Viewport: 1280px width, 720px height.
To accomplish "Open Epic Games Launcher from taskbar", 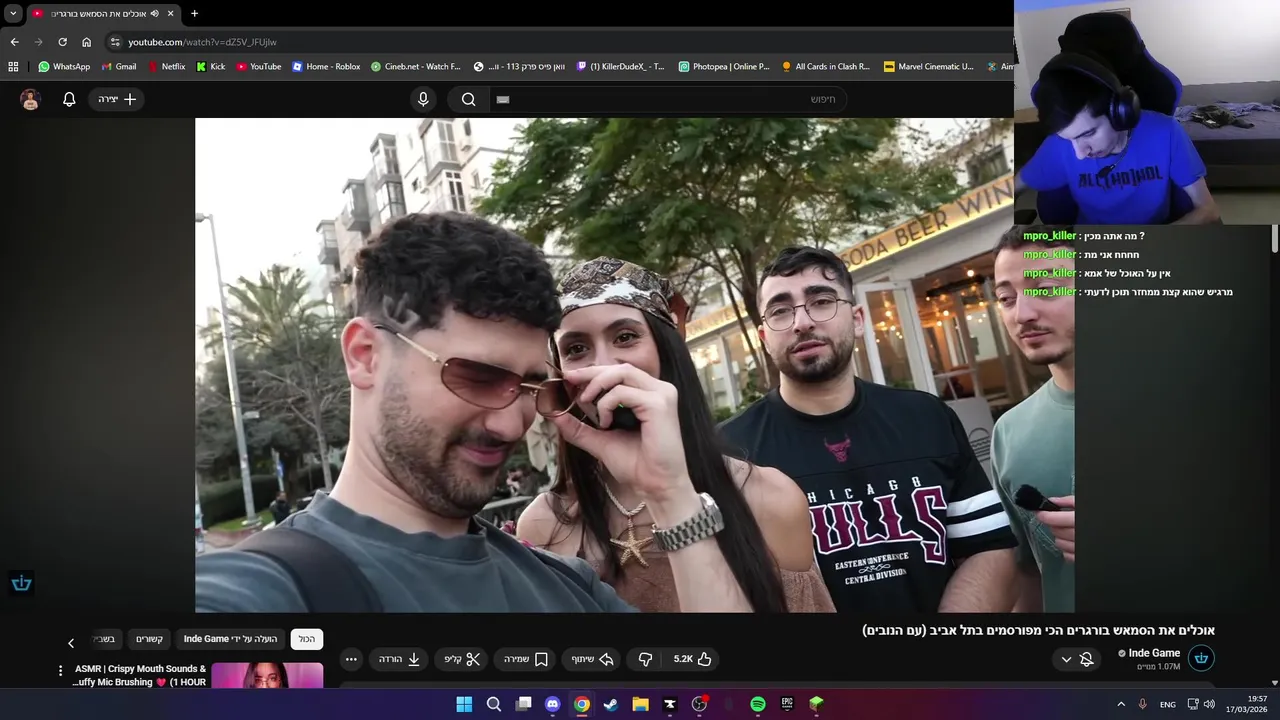I will click(787, 704).
